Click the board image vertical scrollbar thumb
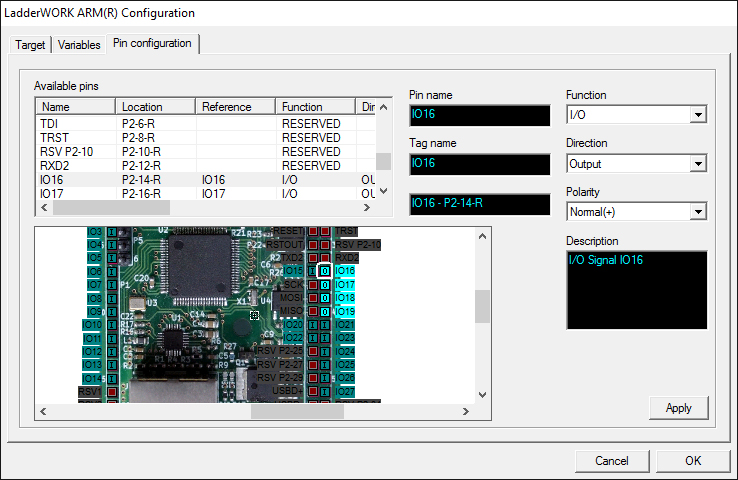This screenshot has width=738, height=480. tap(482, 306)
